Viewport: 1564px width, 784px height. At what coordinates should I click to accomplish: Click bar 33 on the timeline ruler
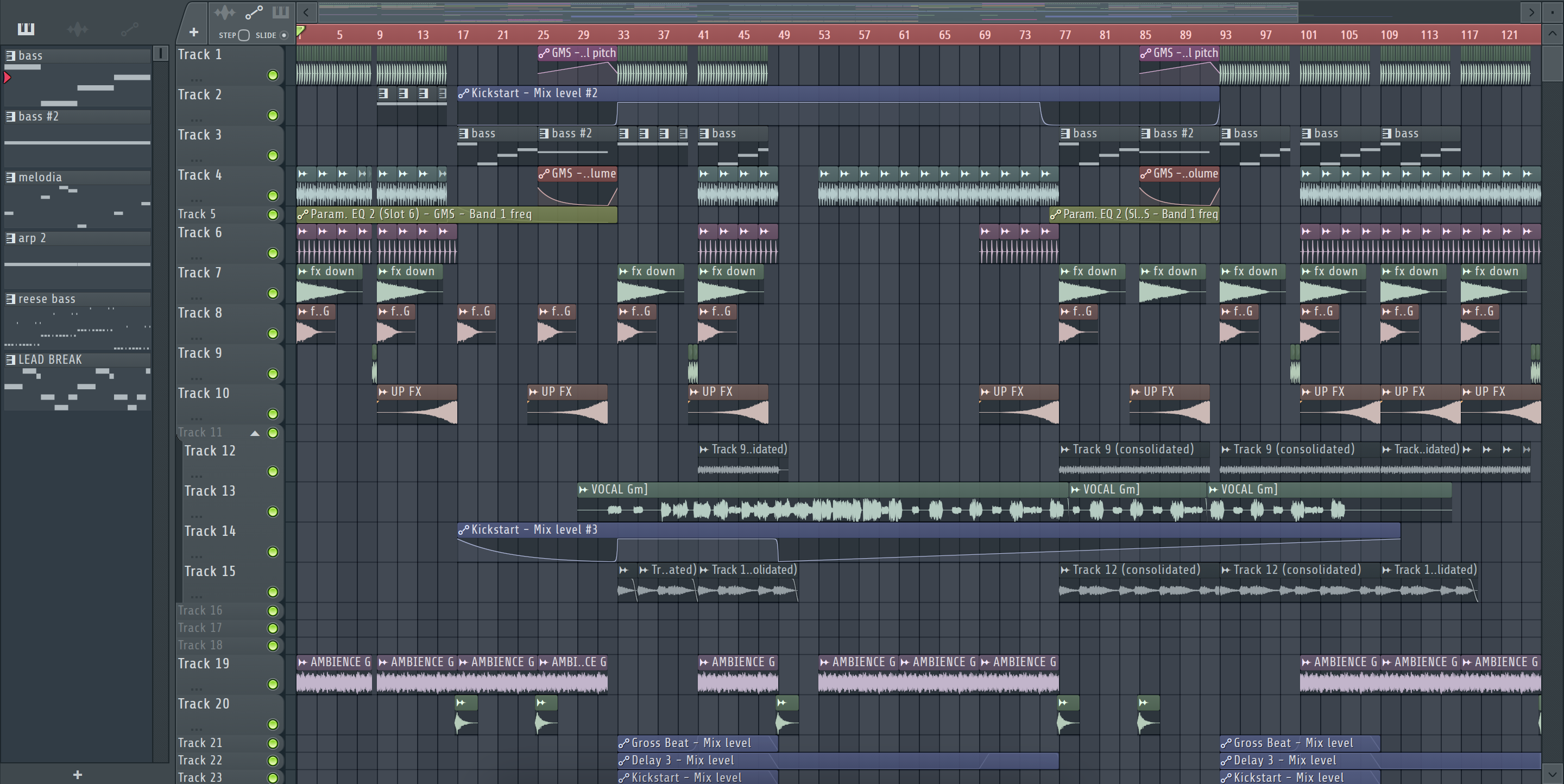(623, 35)
